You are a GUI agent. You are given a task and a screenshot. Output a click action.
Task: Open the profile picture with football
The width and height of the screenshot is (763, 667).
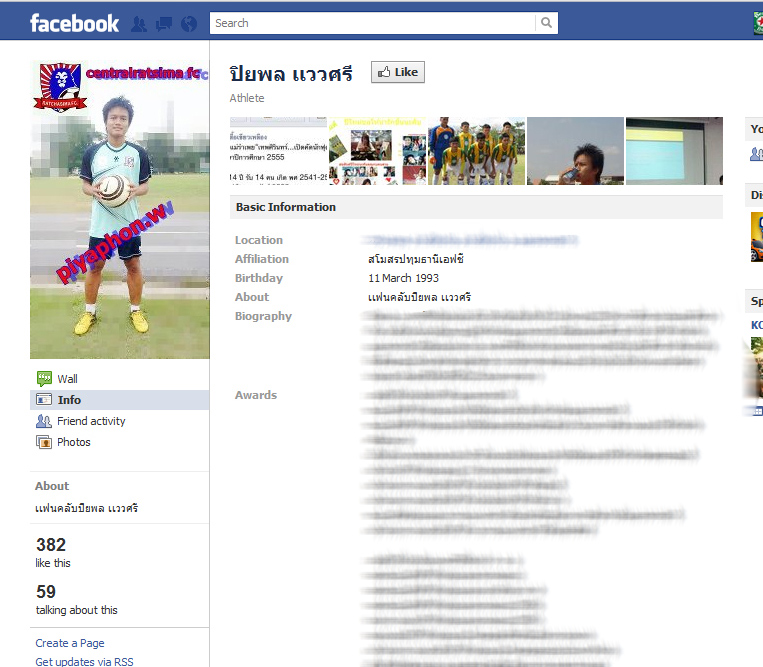[120, 209]
